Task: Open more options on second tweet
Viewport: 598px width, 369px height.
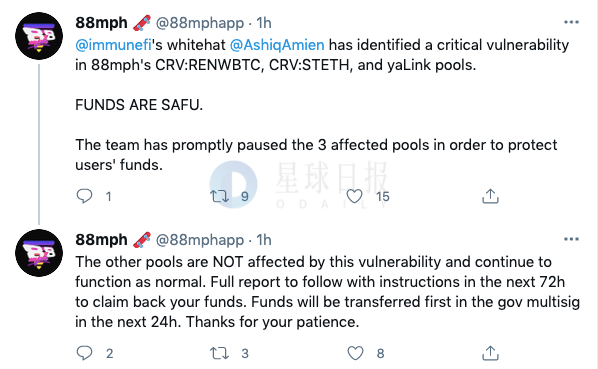Action: (571, 239)
